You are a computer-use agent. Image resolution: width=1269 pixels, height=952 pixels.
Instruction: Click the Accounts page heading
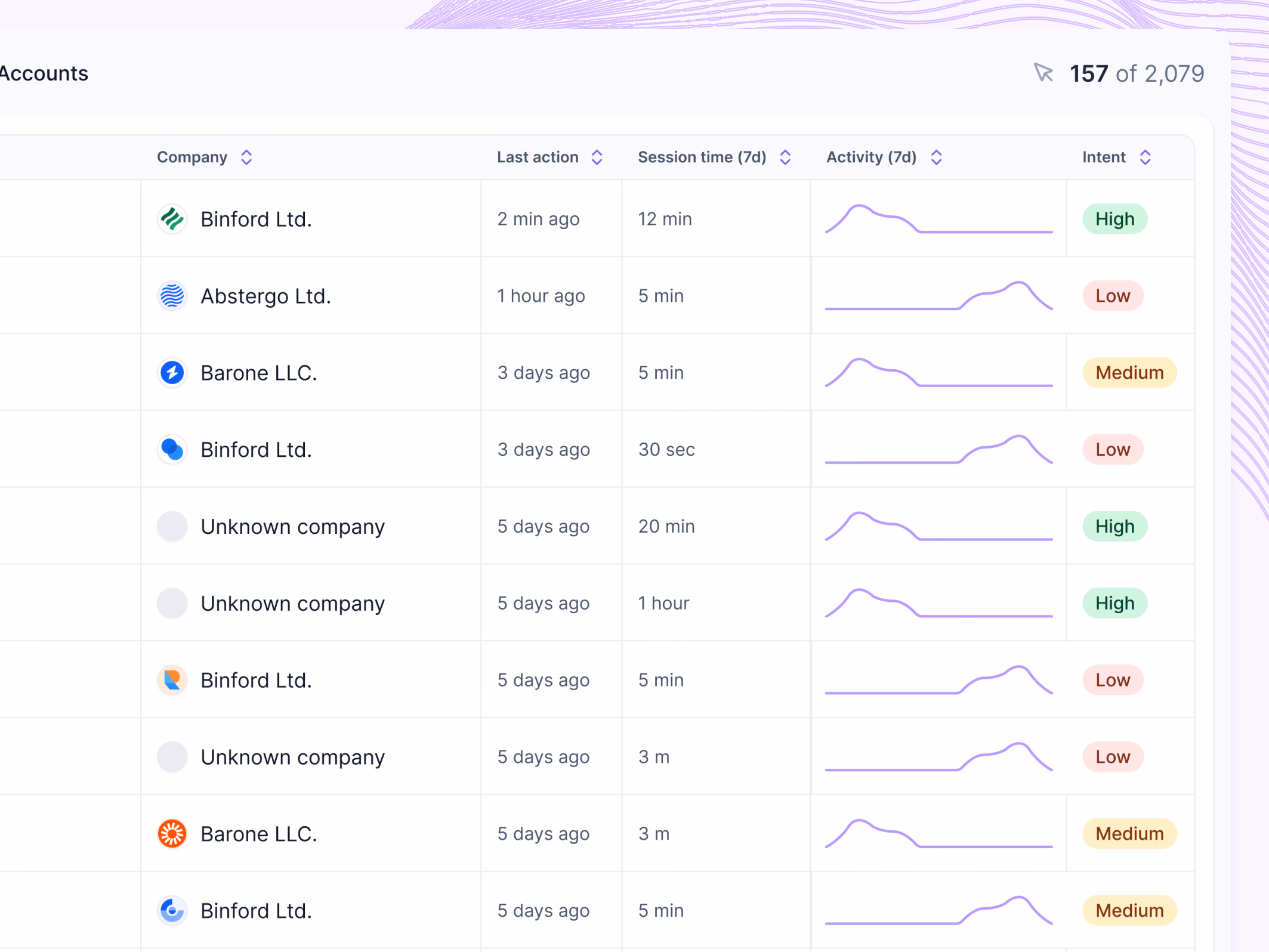(x=43, y=73)
